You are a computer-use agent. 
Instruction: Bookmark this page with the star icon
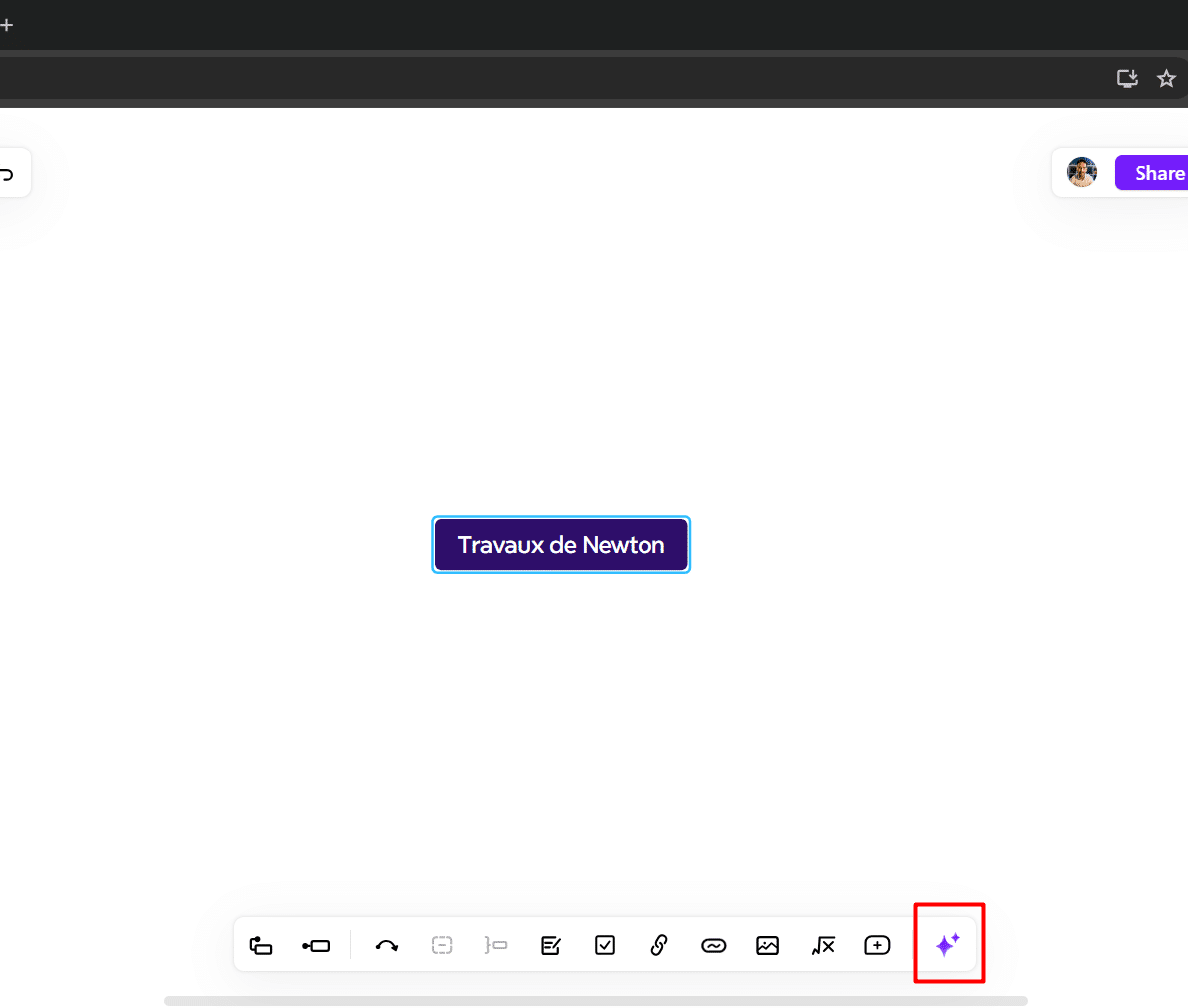tap(1166, 79)
